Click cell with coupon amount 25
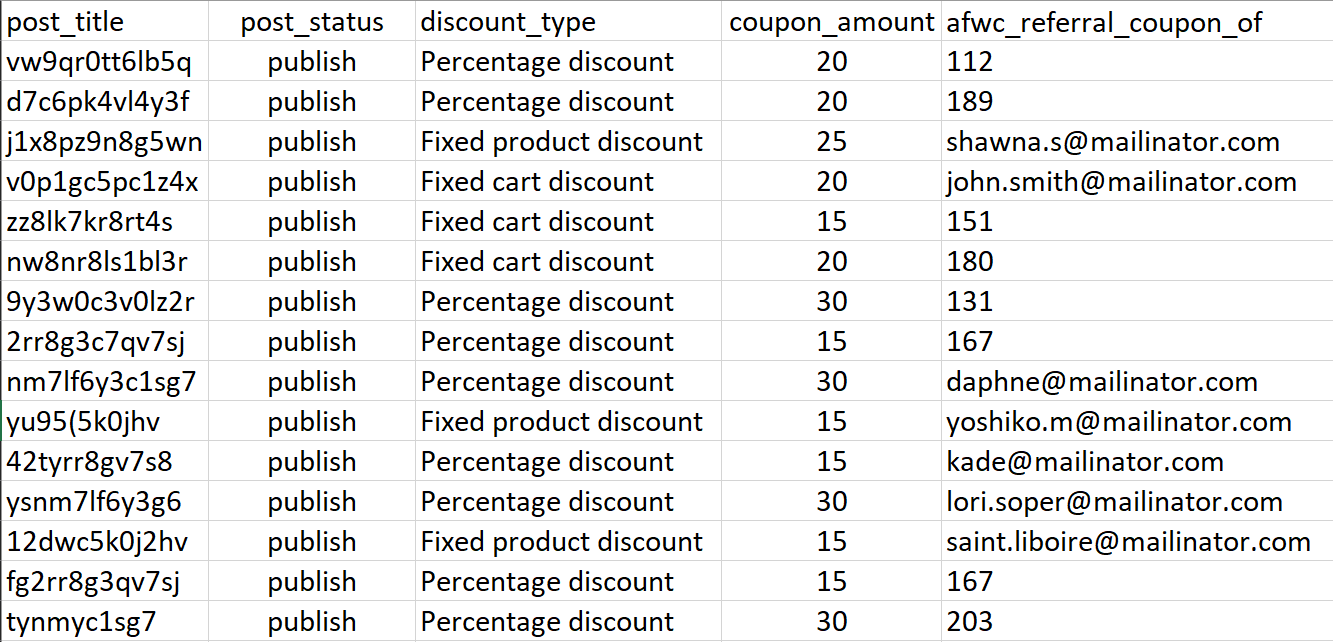1333x642 pixels. pos(831,142)
